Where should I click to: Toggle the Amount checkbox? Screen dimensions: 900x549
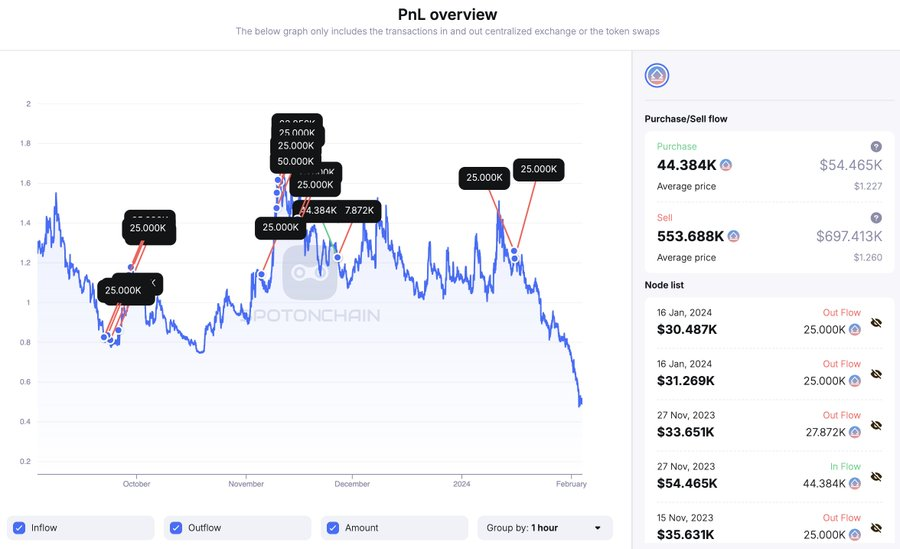click(332, 528)
